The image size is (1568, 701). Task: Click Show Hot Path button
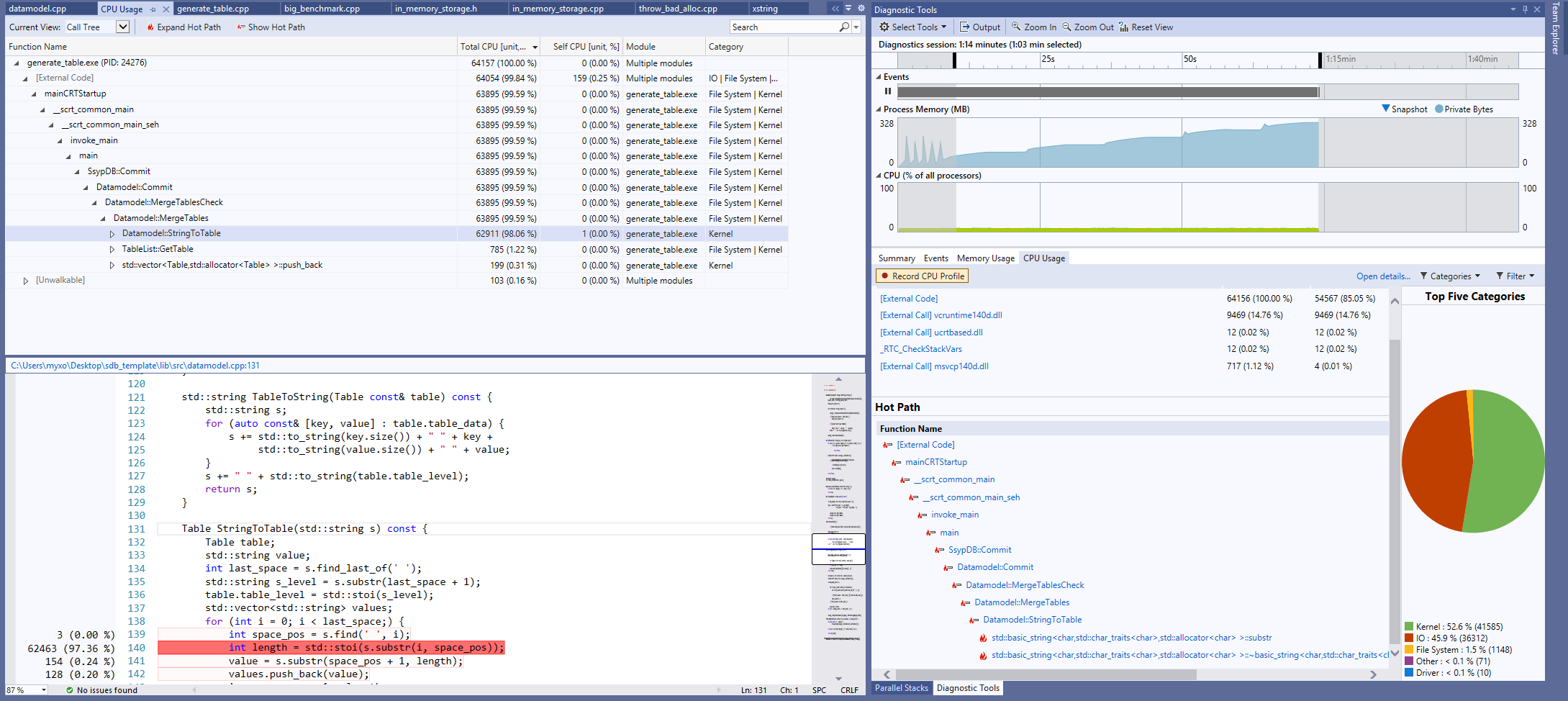271,27
